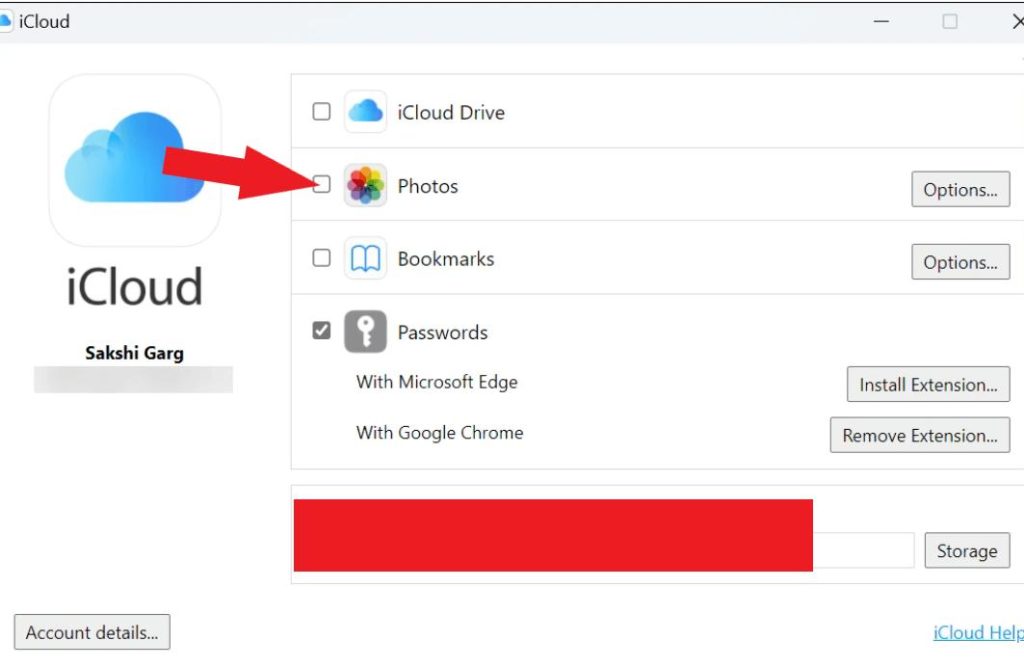
Task: Open Account details
Action: (x=92, y=632)
